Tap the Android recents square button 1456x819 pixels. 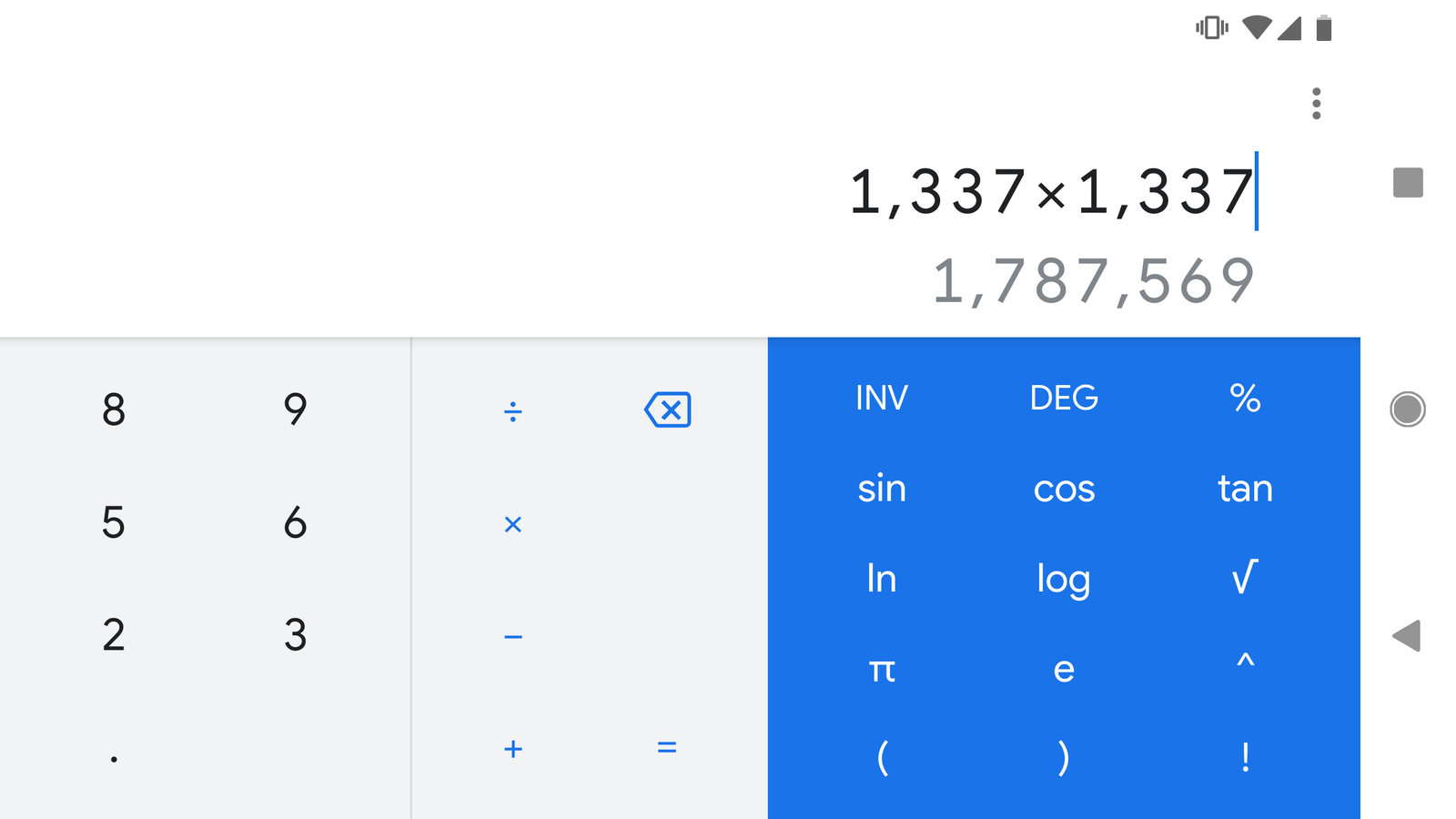[x=1408, y=183]
